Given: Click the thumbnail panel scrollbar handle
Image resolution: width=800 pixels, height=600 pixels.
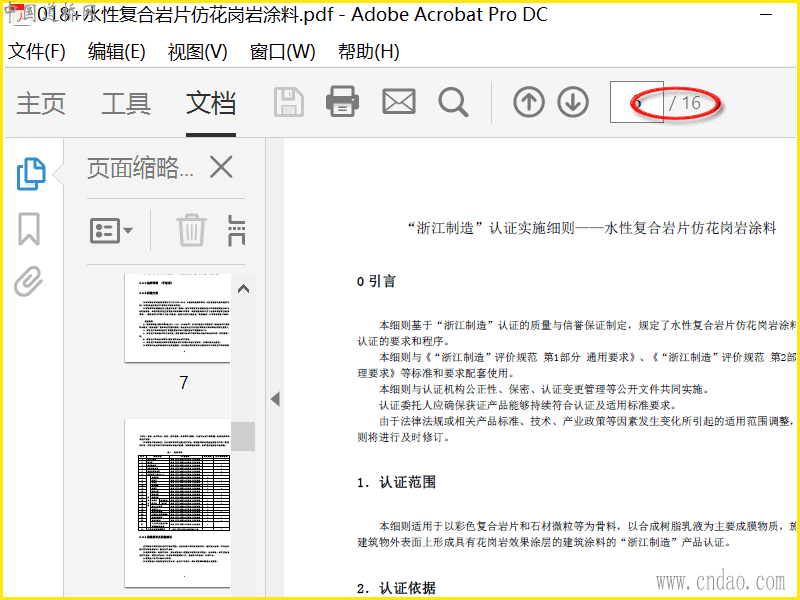Looking at the screenshot, I should point(243,436).
